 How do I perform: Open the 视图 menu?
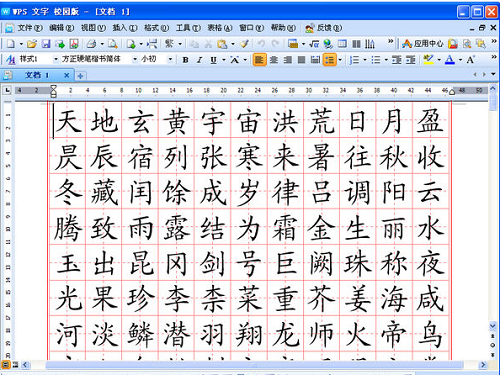[x=93, y=28]
